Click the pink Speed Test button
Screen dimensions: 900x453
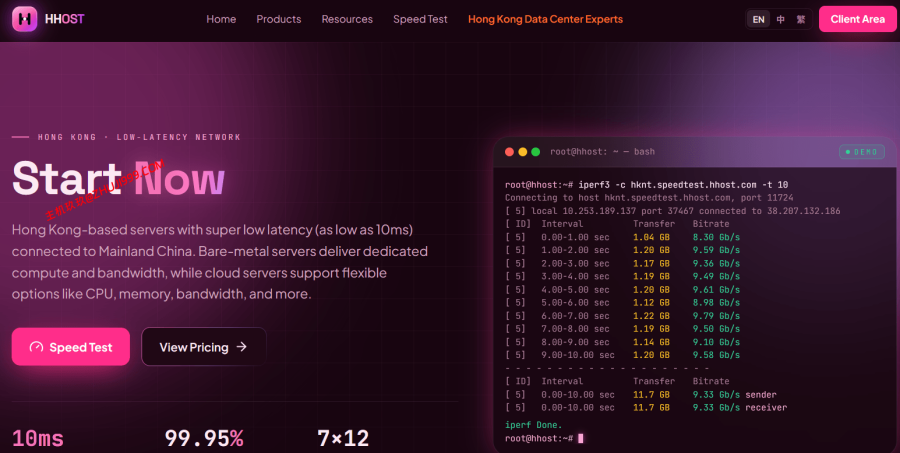coord(71,347)
